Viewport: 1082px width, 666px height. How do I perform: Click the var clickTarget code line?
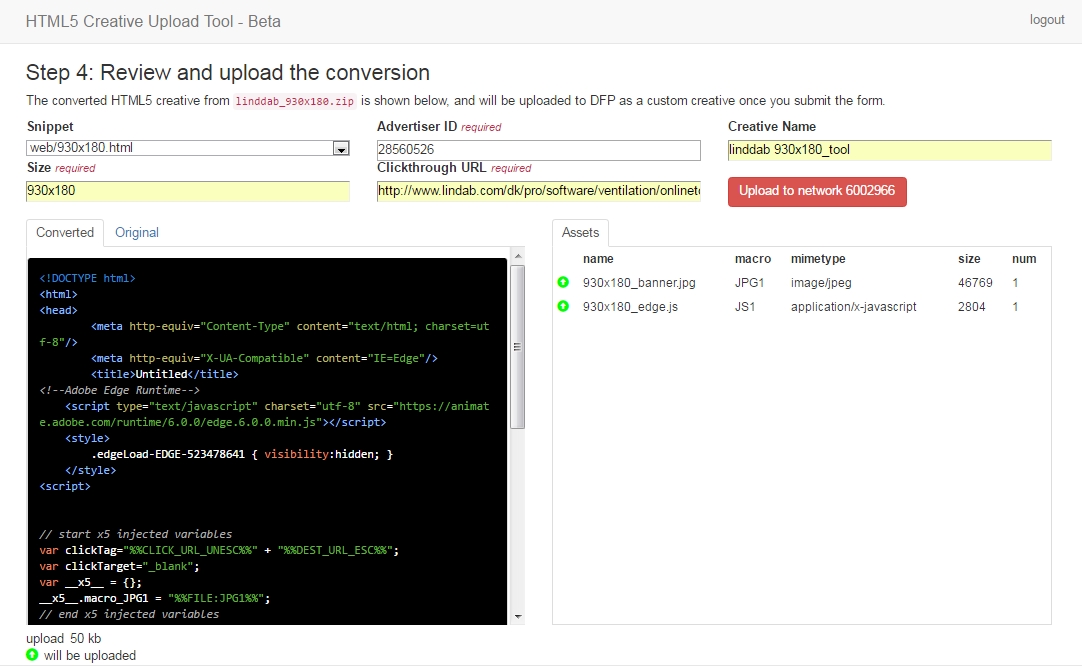click(119, 567)
